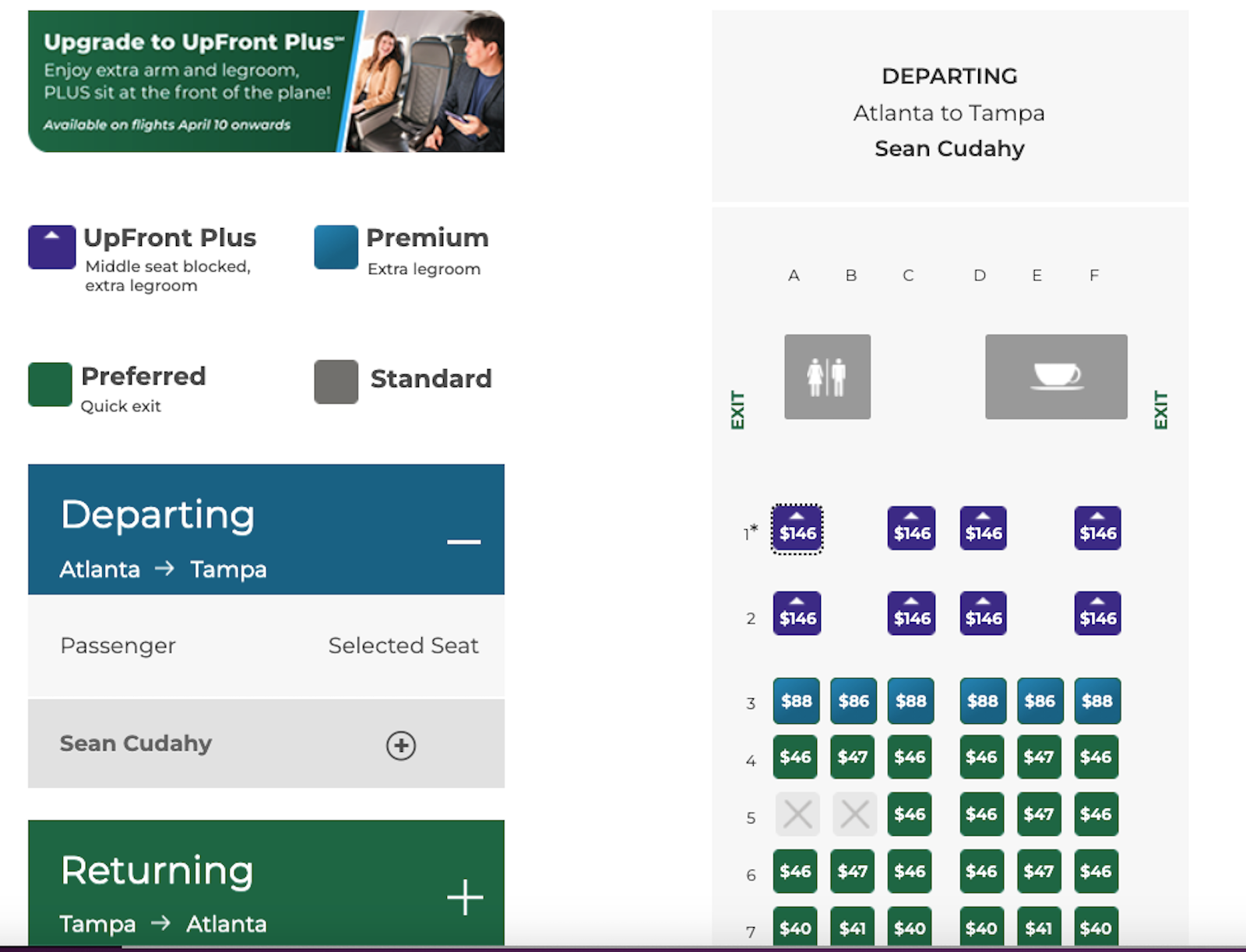Image resolution: width=1246 pixels, height=952 pixels.
Task: Click the unavailable seat 5A
Action: (797, 814)
